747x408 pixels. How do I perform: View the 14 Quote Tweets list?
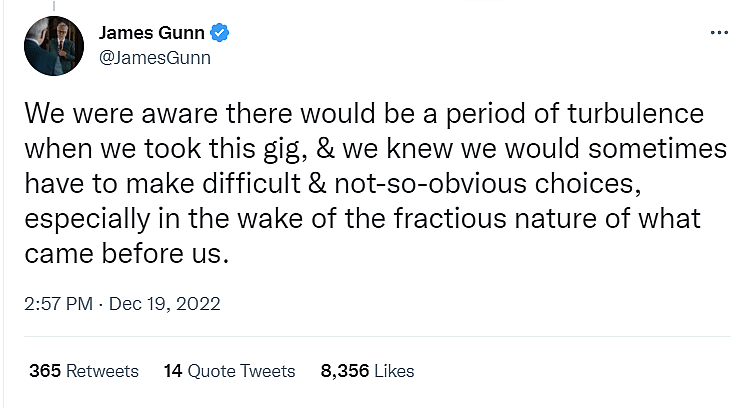pos(229,371)
